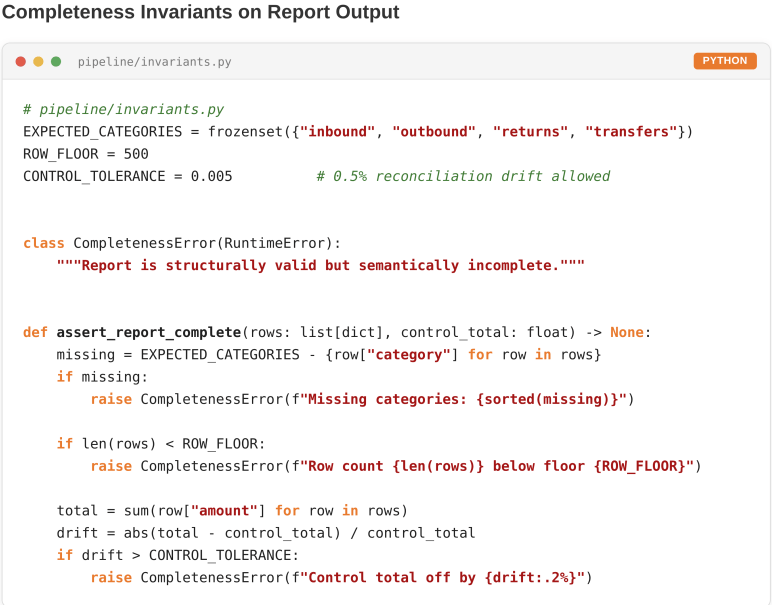Click the orange PYTHON language badge
This screenshot has width=772, height=605.
click(725, 61)
